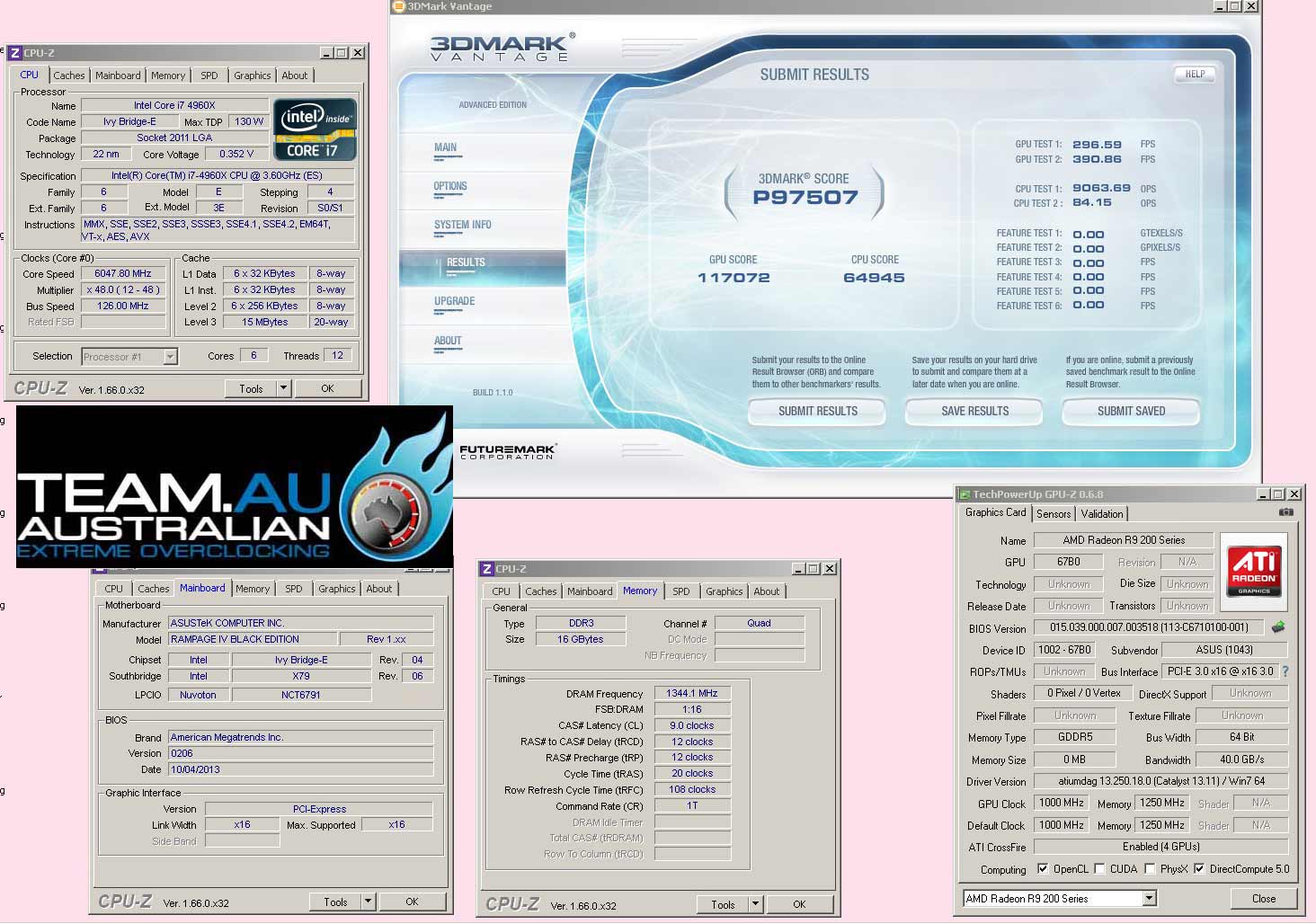
Task: Click the Futuremark Corporation logo
Action: point(508,451)
